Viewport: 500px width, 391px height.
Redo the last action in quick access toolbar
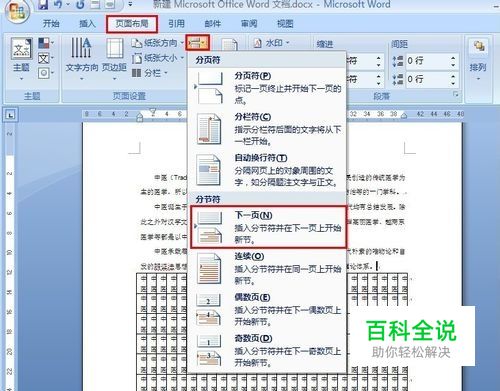(80, 5)
